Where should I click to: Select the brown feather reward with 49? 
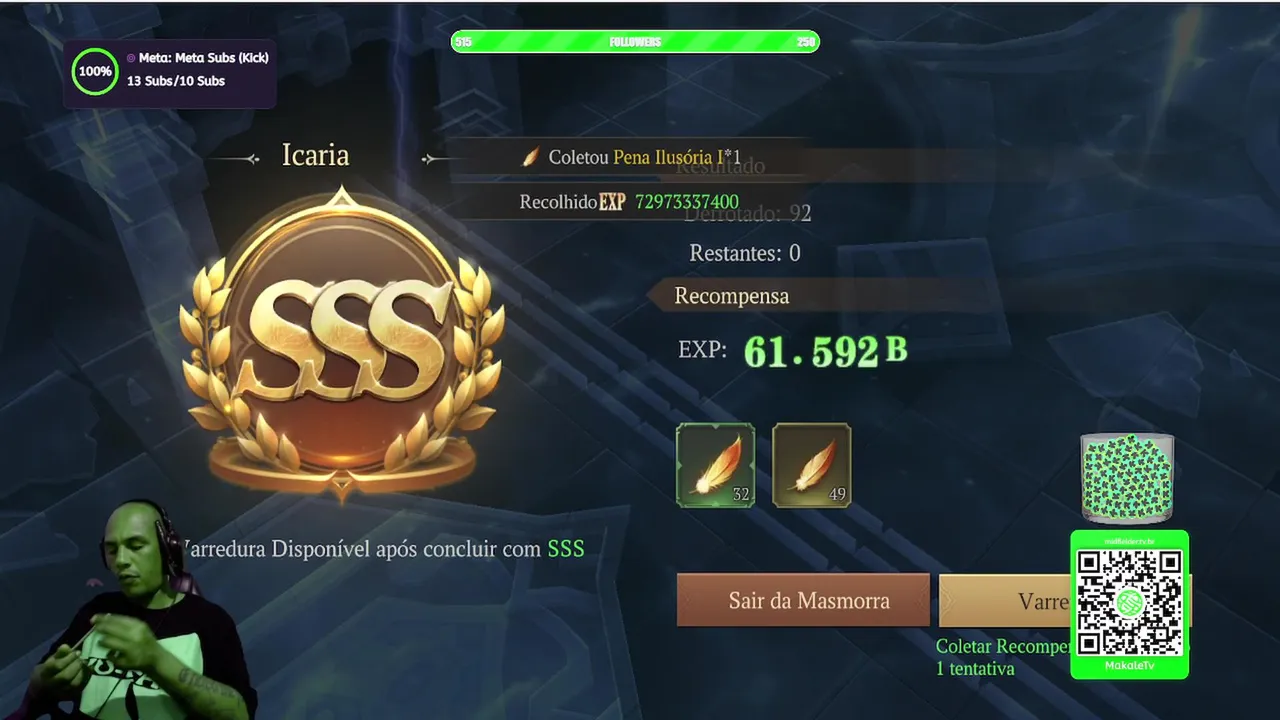811,465
